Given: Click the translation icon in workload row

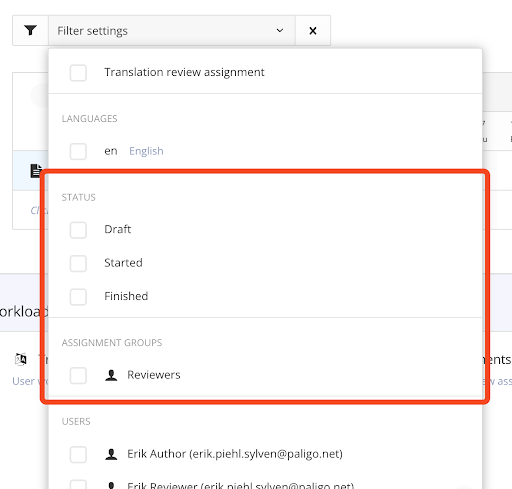Looking at the screenshot, I should pos(21,359).
